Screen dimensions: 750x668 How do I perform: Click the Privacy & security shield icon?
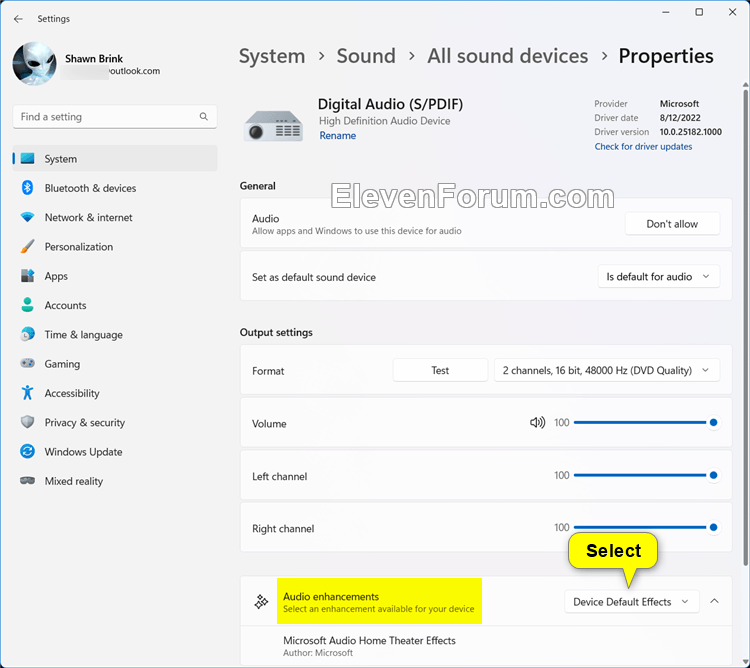point(27,422)
